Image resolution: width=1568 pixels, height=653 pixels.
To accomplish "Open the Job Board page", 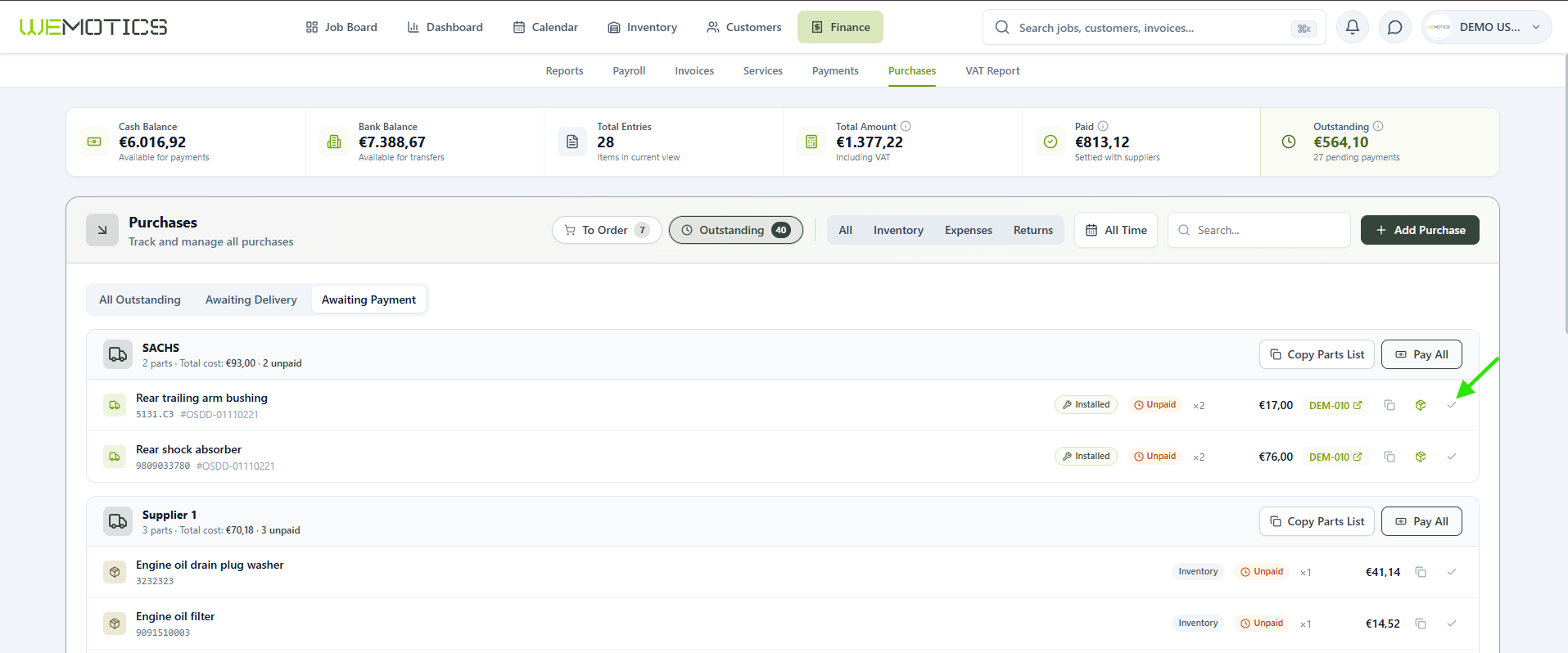I will 341,27.
